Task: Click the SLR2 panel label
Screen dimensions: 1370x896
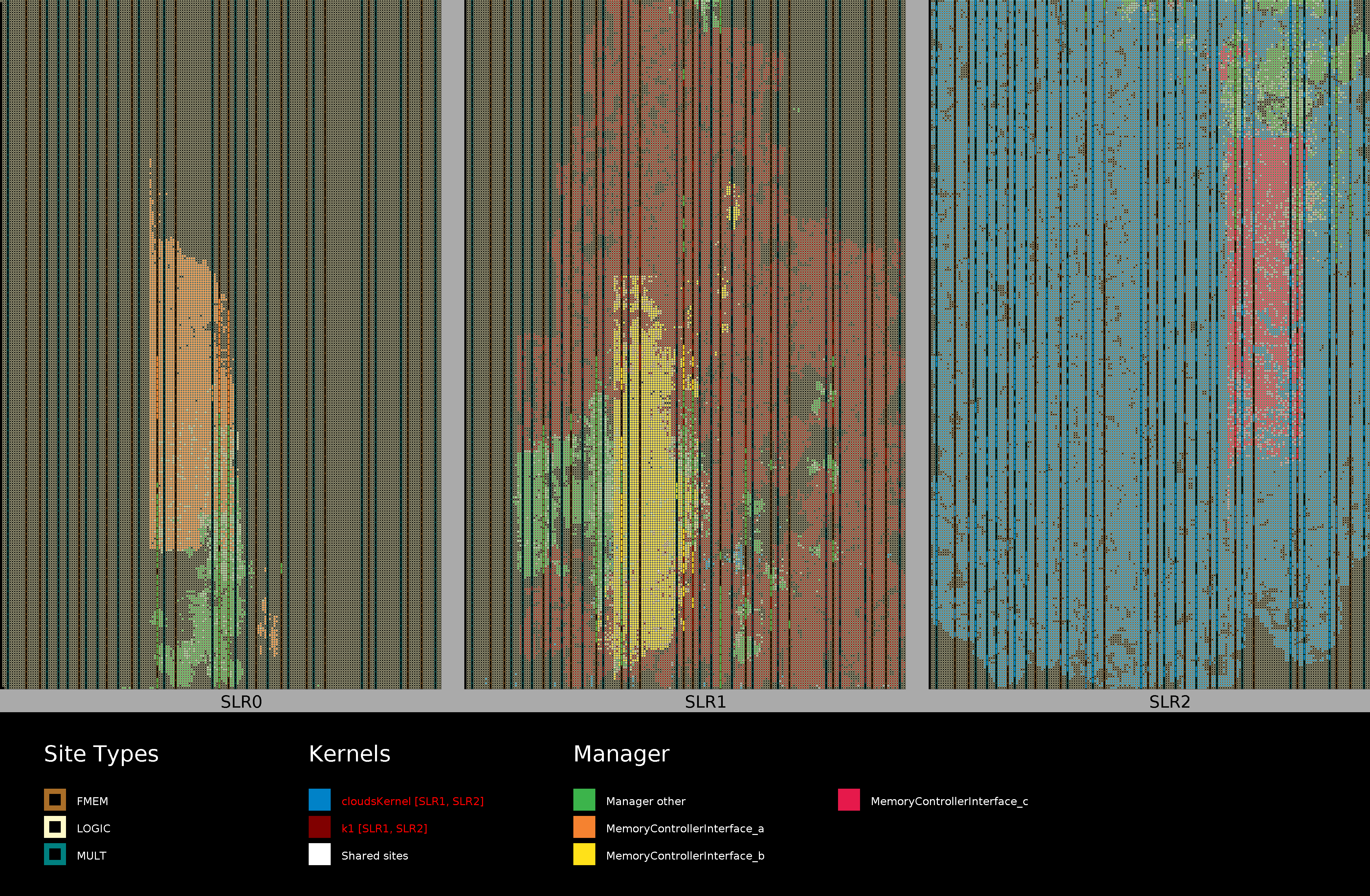Action: coord(1170,702)
